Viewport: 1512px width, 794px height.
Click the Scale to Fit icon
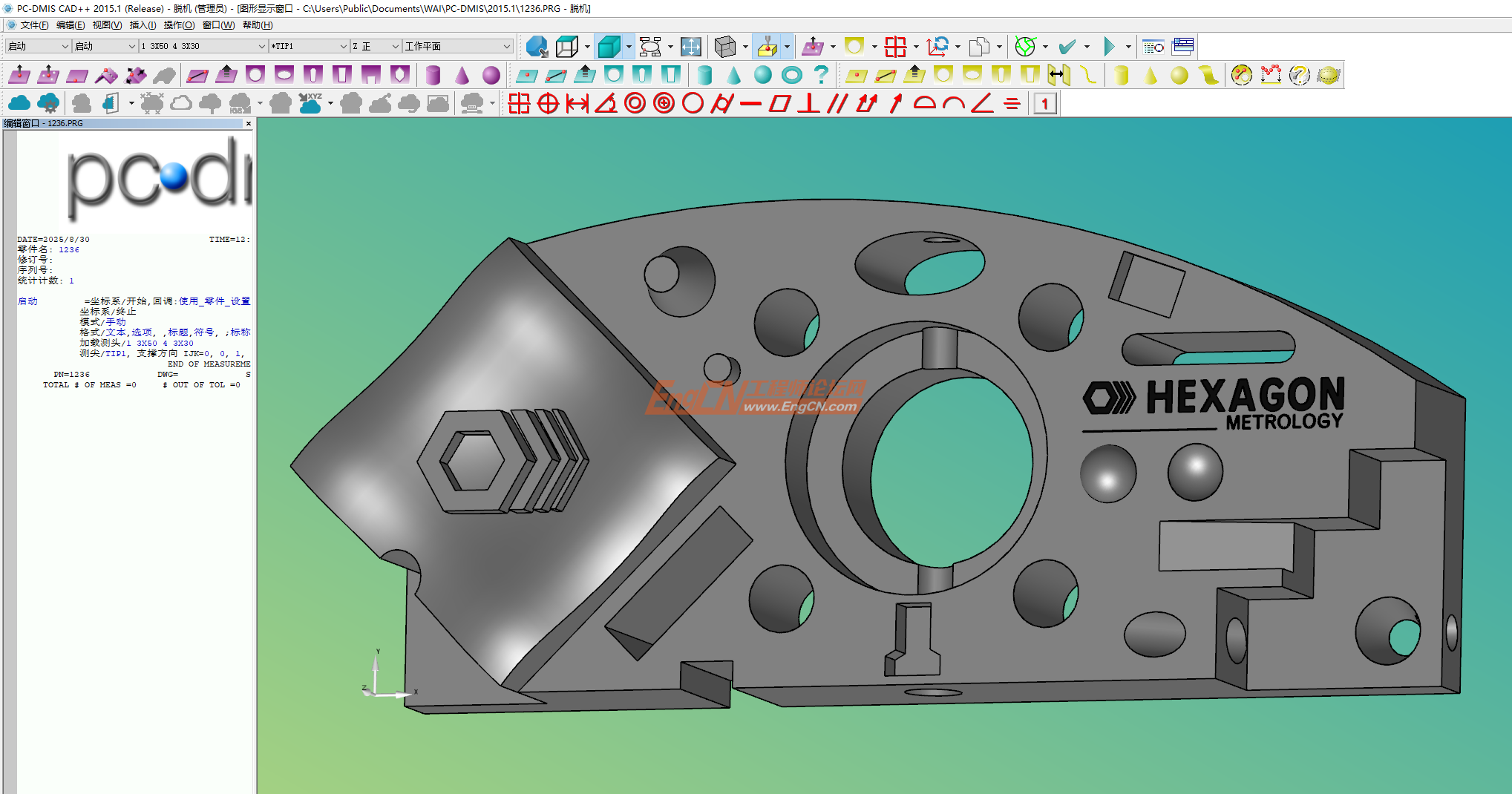tap(690, 47)
